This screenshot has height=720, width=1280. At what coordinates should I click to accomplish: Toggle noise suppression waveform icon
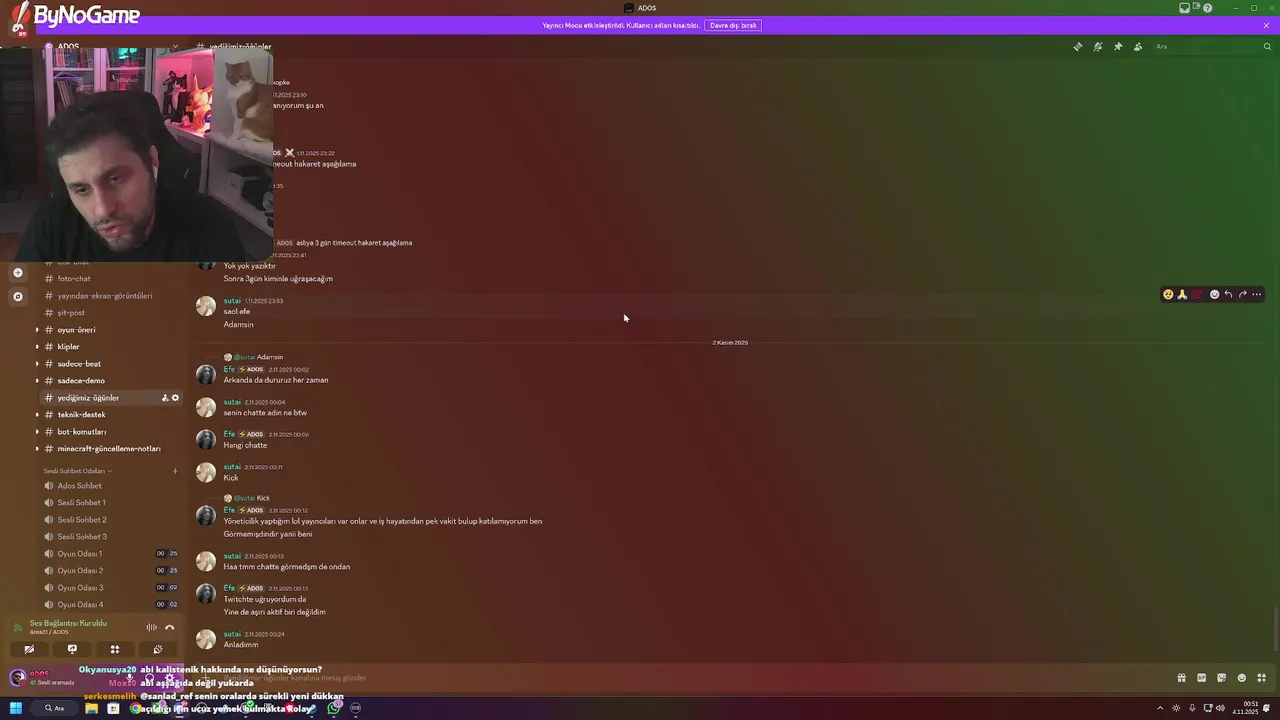[x=151, y=627]
